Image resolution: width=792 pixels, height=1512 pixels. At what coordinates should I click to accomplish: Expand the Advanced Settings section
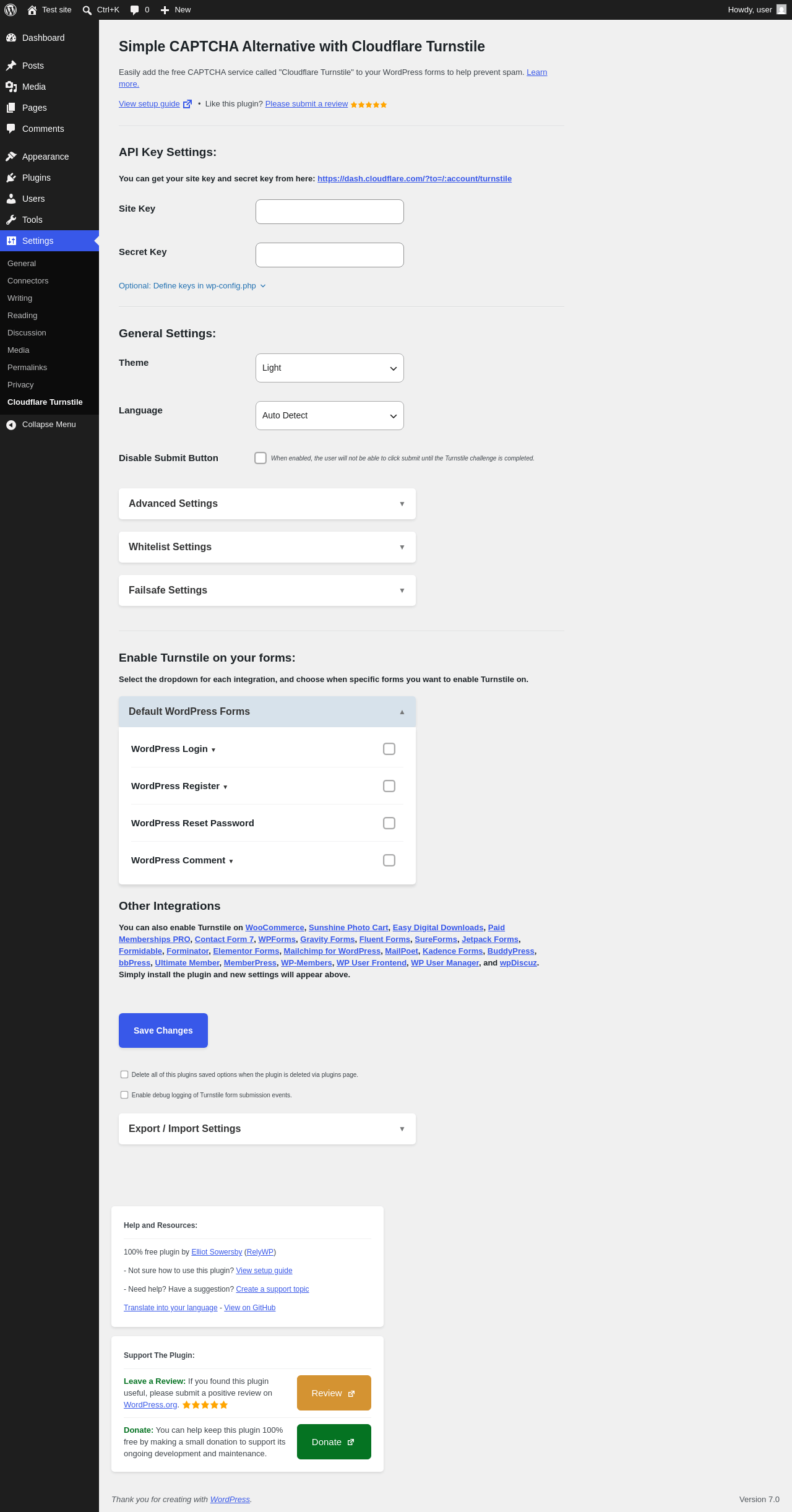pos(267,504)
